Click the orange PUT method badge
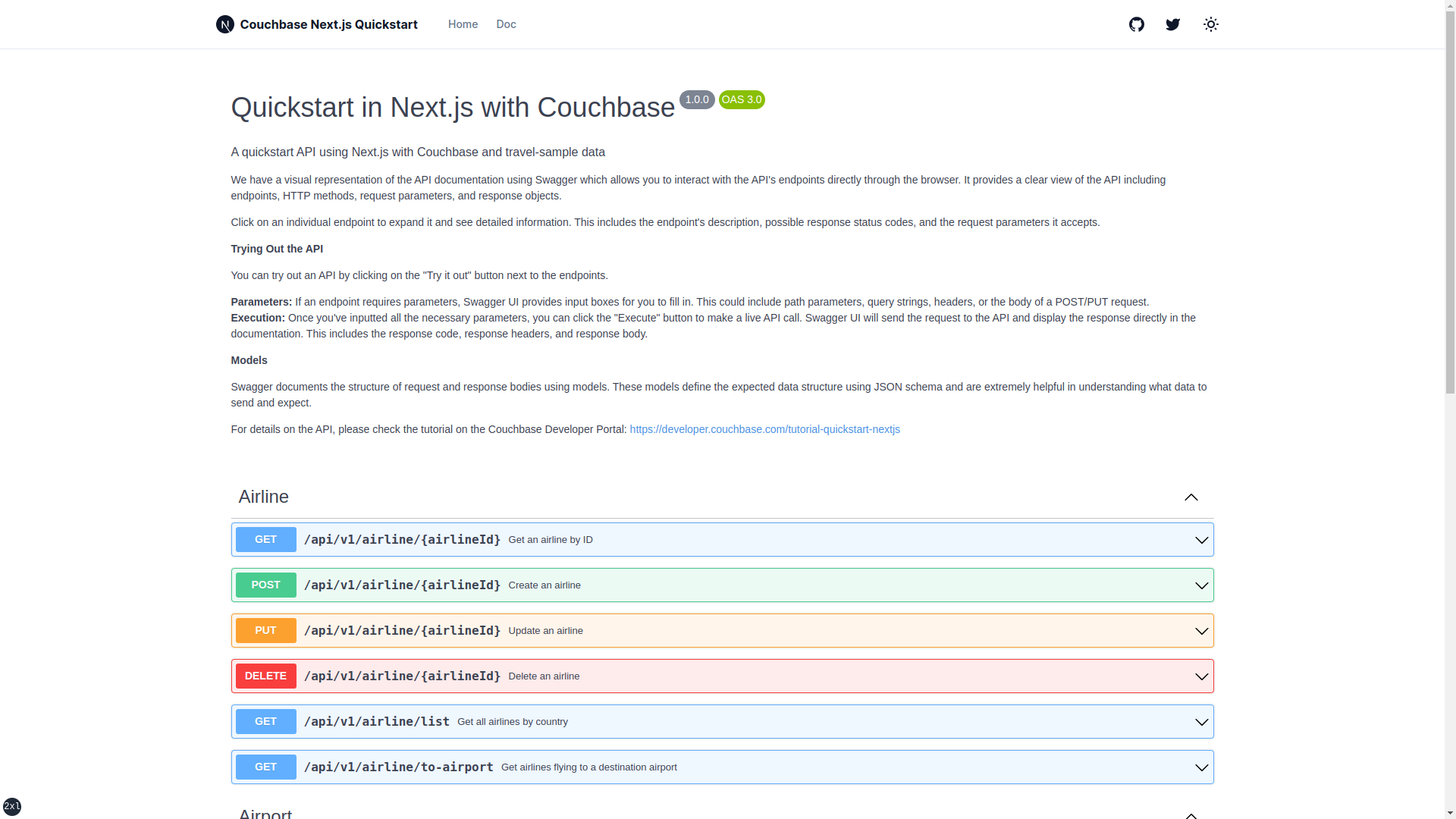This screenshot has height=819, width=1456. [x=265, y=630]
